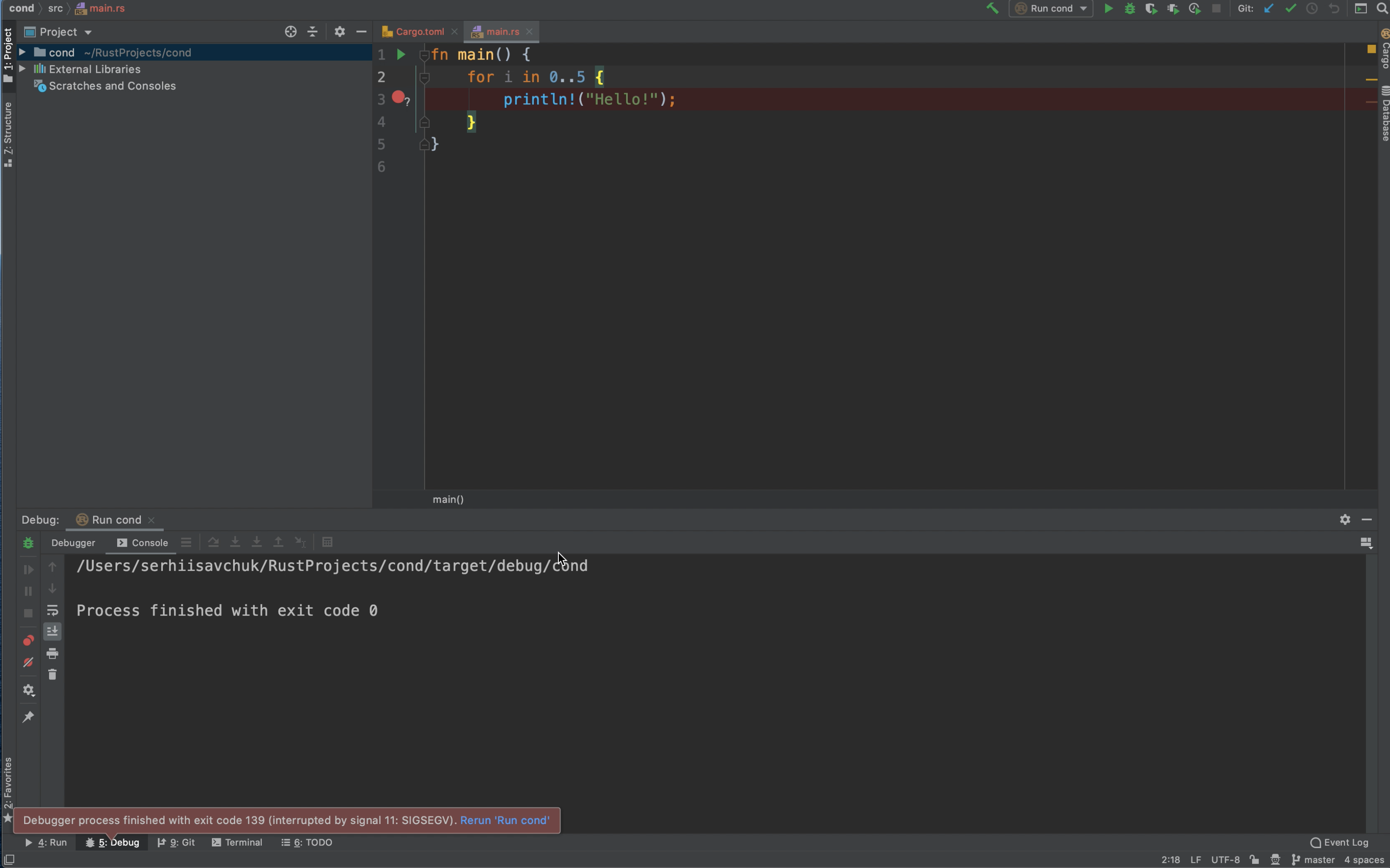Expand the cond project folder
The image size is (1390, 868).
click(22, 52)
